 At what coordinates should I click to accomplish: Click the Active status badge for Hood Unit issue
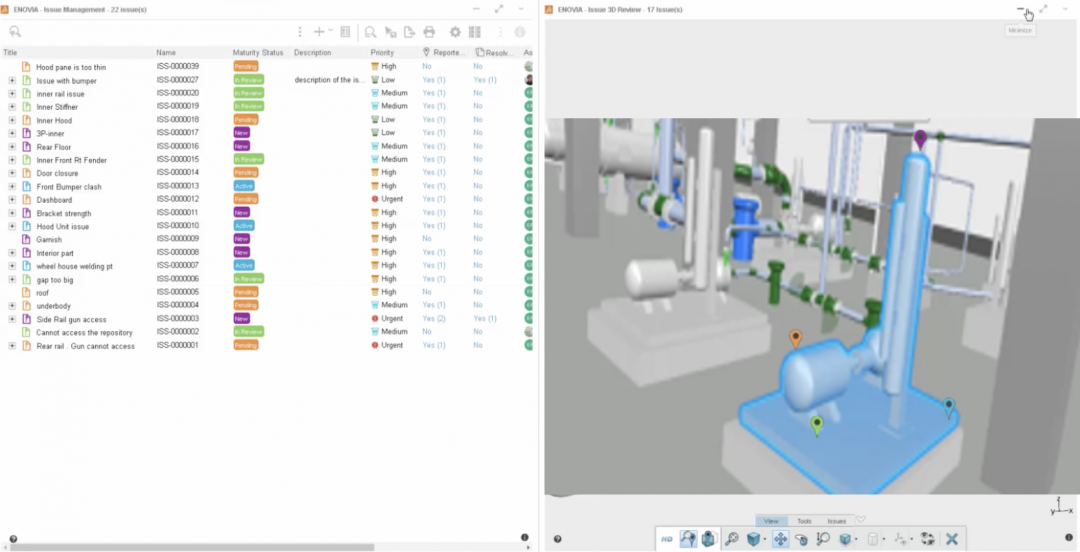(244, 225)
